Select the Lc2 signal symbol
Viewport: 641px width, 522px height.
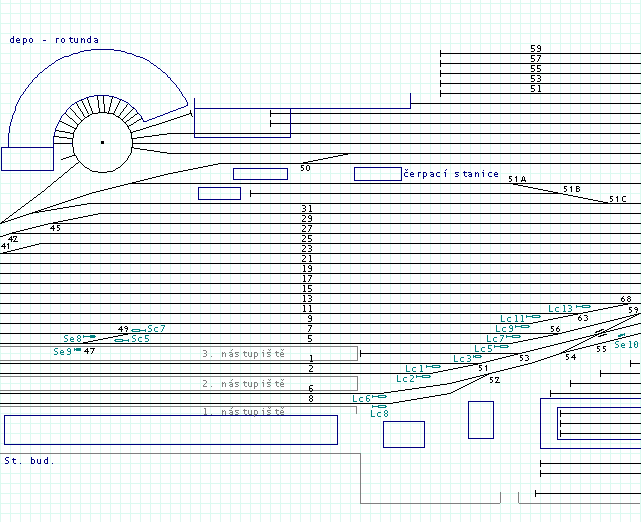tap(424, 376)
